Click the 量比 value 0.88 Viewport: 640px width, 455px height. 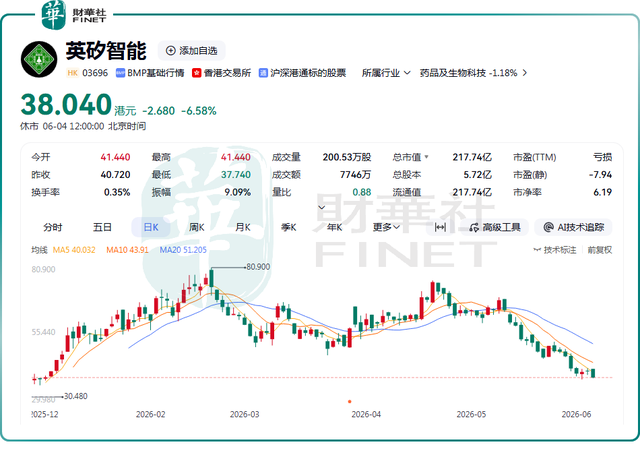[x=362, y=192]
